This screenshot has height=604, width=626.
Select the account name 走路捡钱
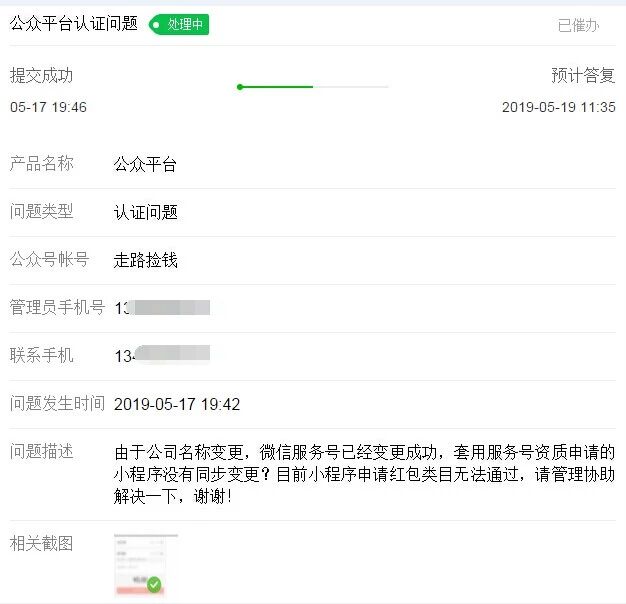(145, 260)
